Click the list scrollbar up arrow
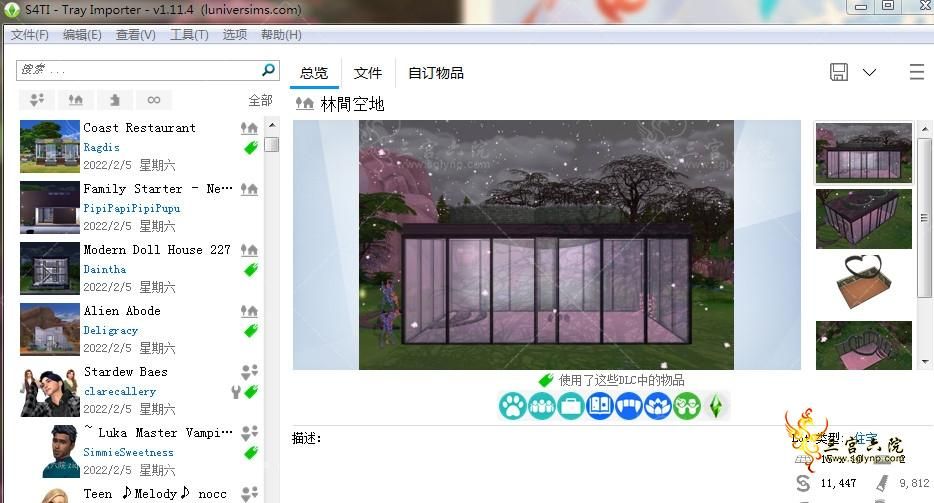Screen dimensions: 934x503 point(272,125)
